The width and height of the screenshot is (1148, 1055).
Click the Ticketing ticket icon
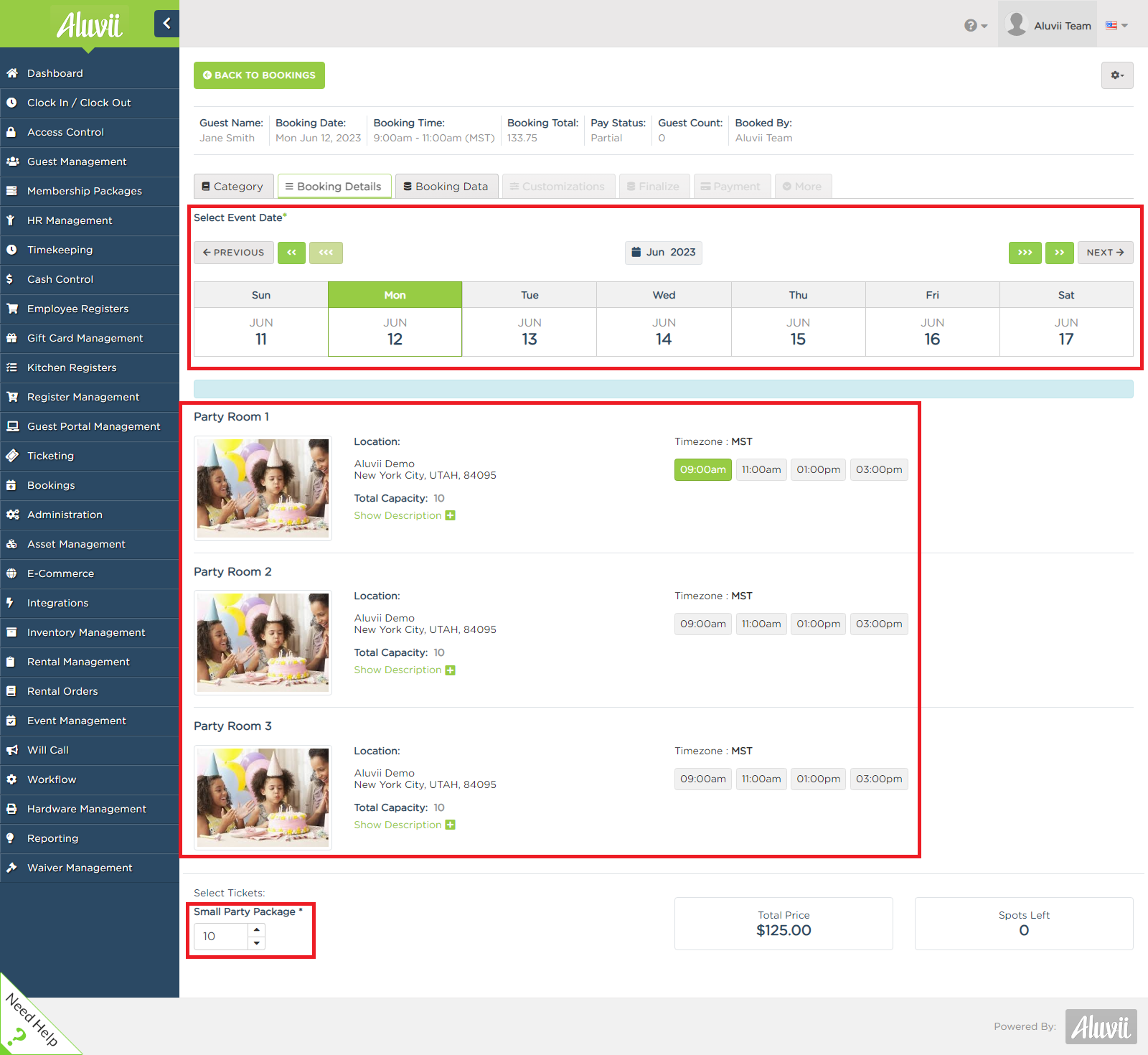(11, 456)
